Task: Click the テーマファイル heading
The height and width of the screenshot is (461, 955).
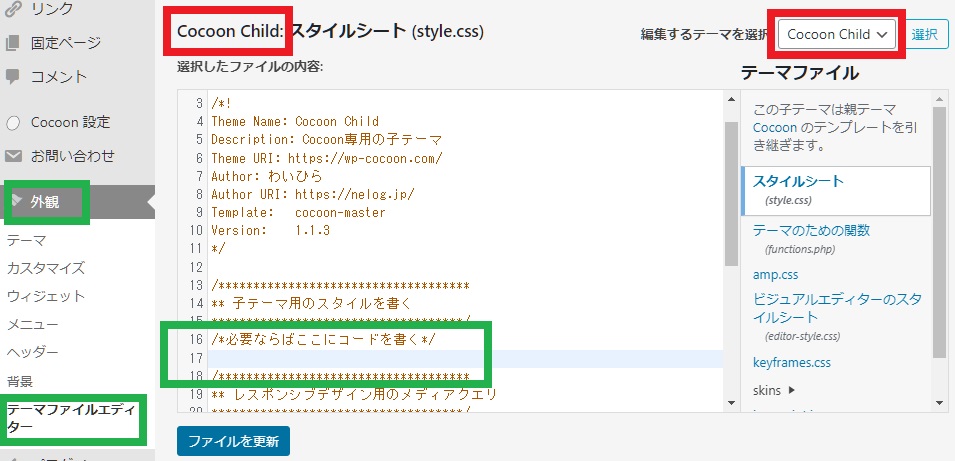Action: tap(800, 73)
